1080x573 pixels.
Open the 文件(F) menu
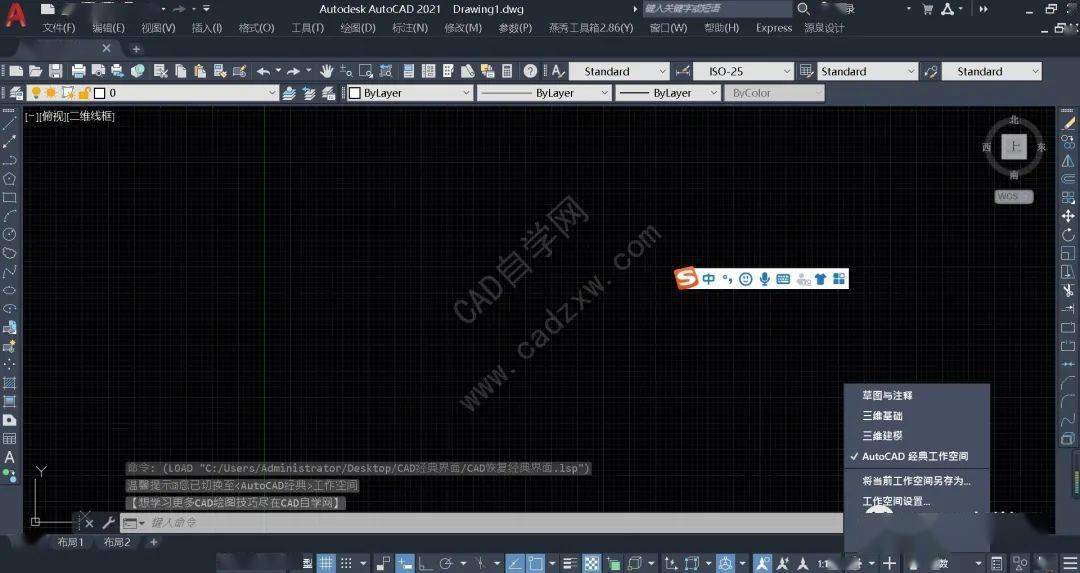pyautogui.click(x=59, y=28)
